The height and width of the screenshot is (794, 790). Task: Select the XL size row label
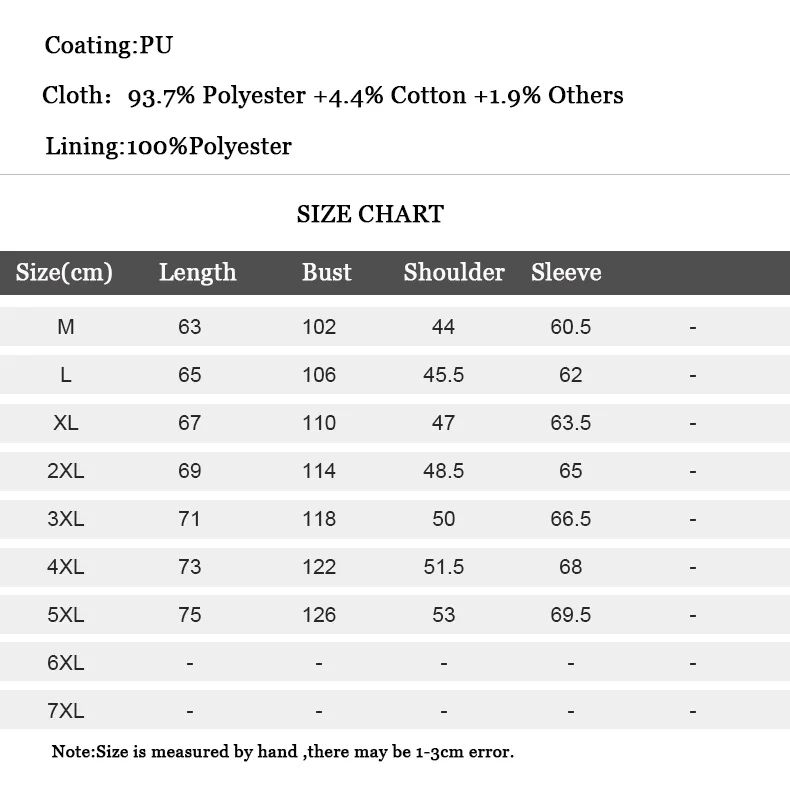[x=66, y=423]
